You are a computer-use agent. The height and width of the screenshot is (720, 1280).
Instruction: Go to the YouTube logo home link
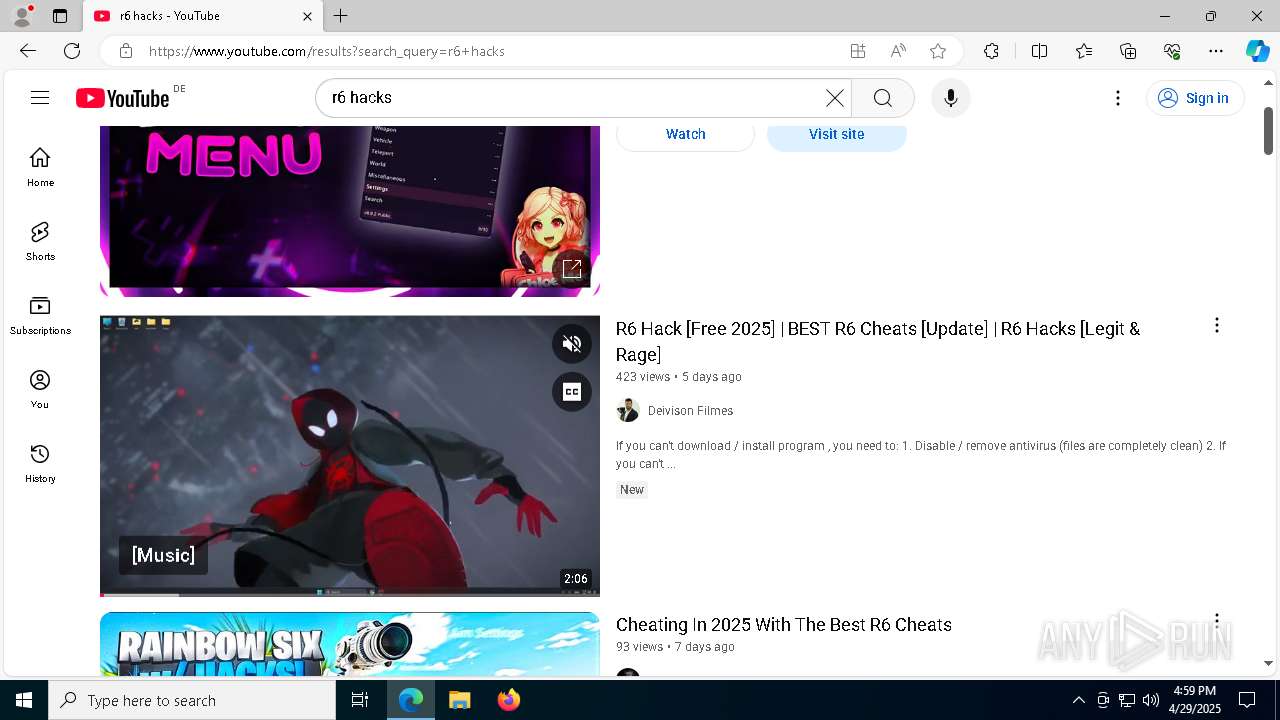pyautogui.click(x=123, y=98)
